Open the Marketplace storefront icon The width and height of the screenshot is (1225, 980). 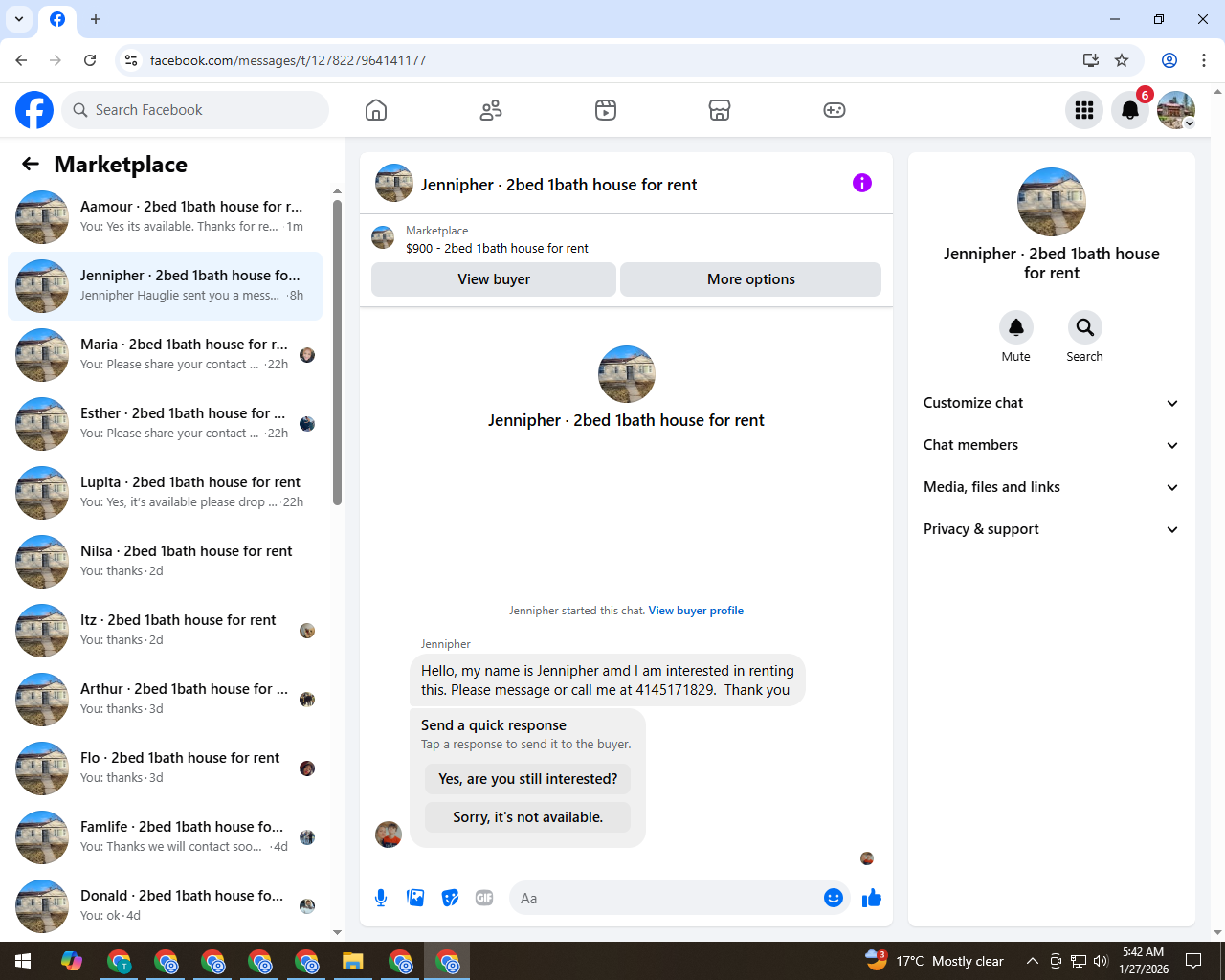720,110
